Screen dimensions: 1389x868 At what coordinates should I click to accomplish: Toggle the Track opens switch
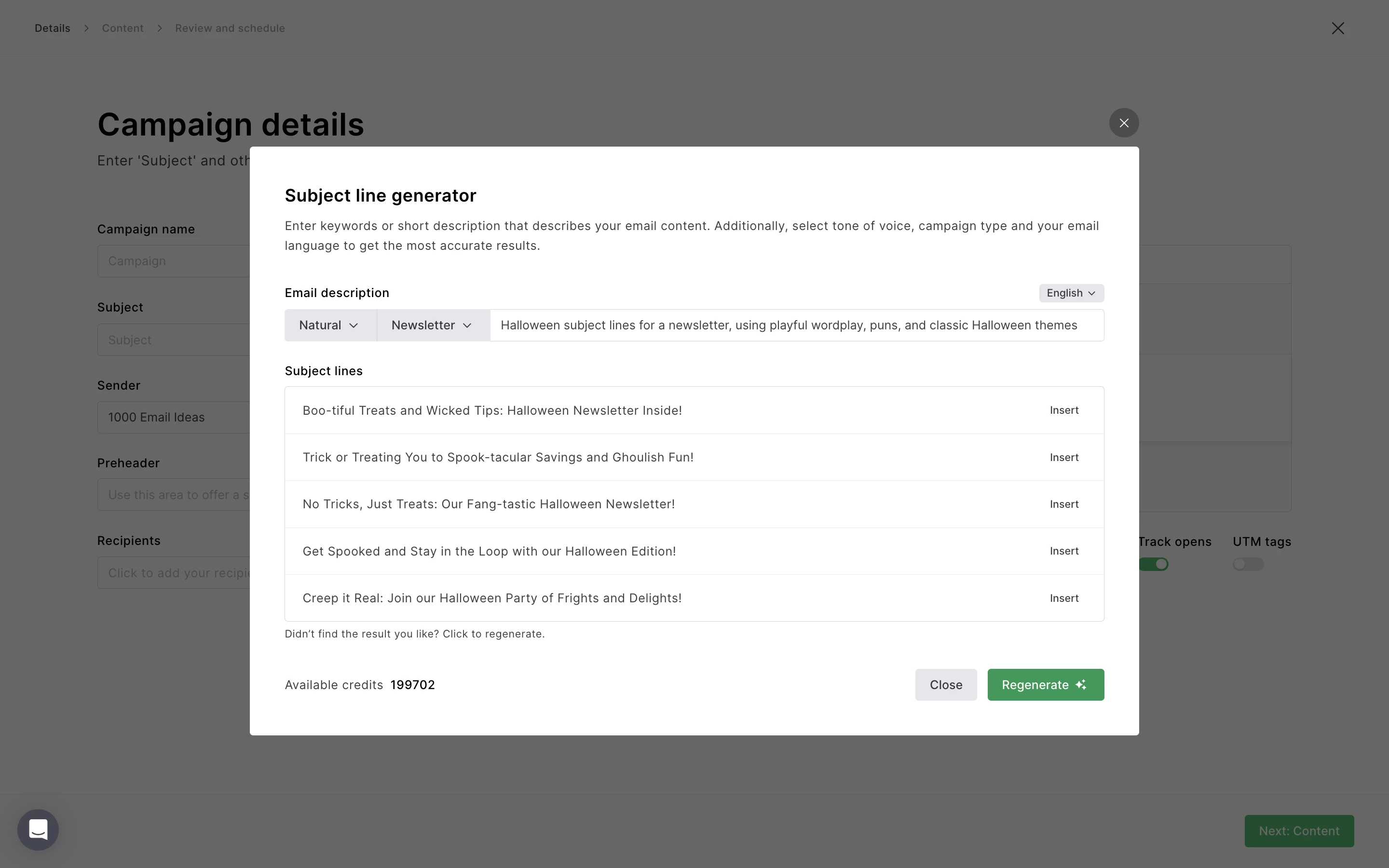pos(1153,564)
